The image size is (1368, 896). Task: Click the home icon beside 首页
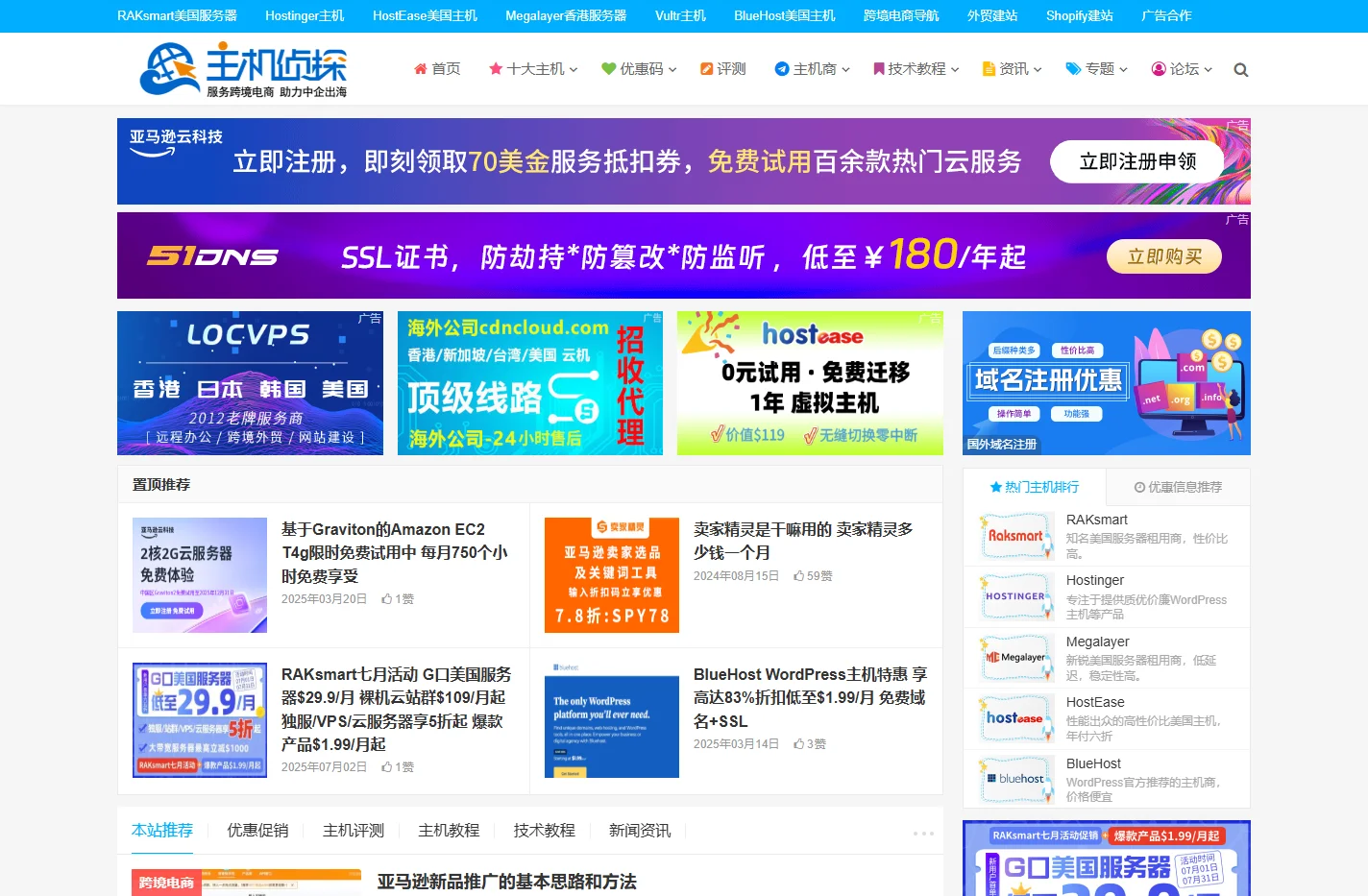(420, 69)
